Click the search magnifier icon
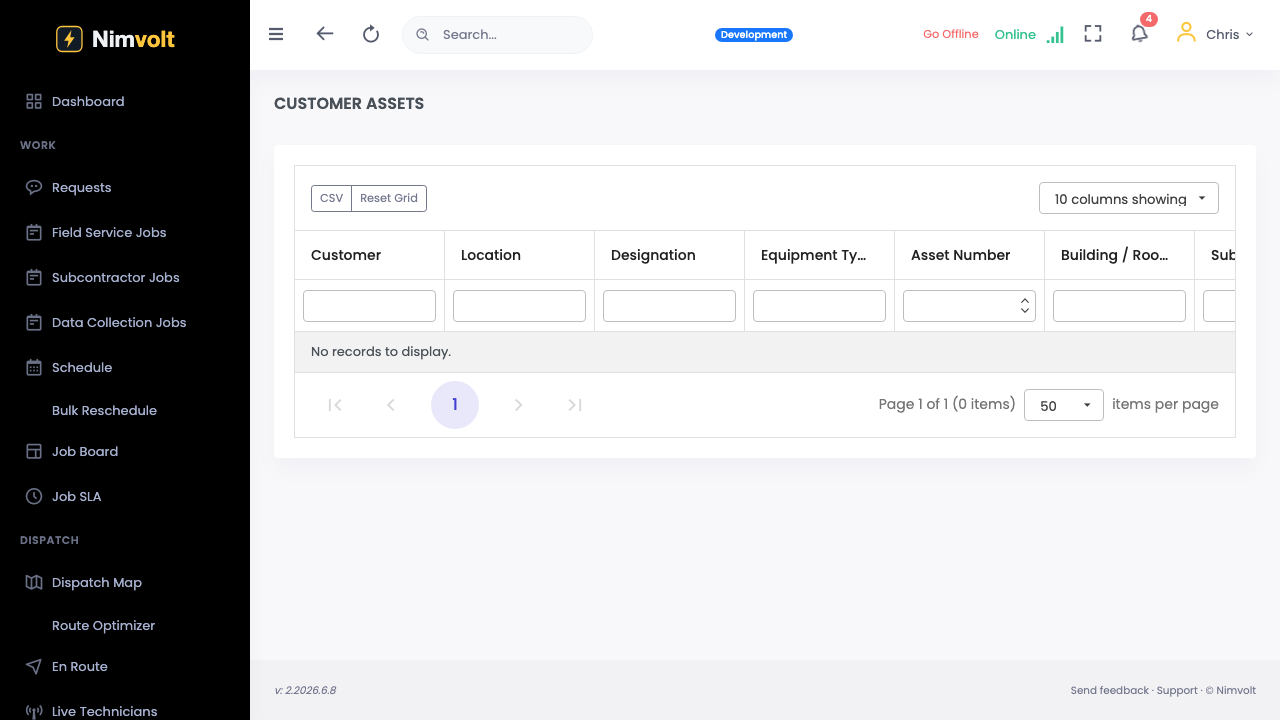 422,35
